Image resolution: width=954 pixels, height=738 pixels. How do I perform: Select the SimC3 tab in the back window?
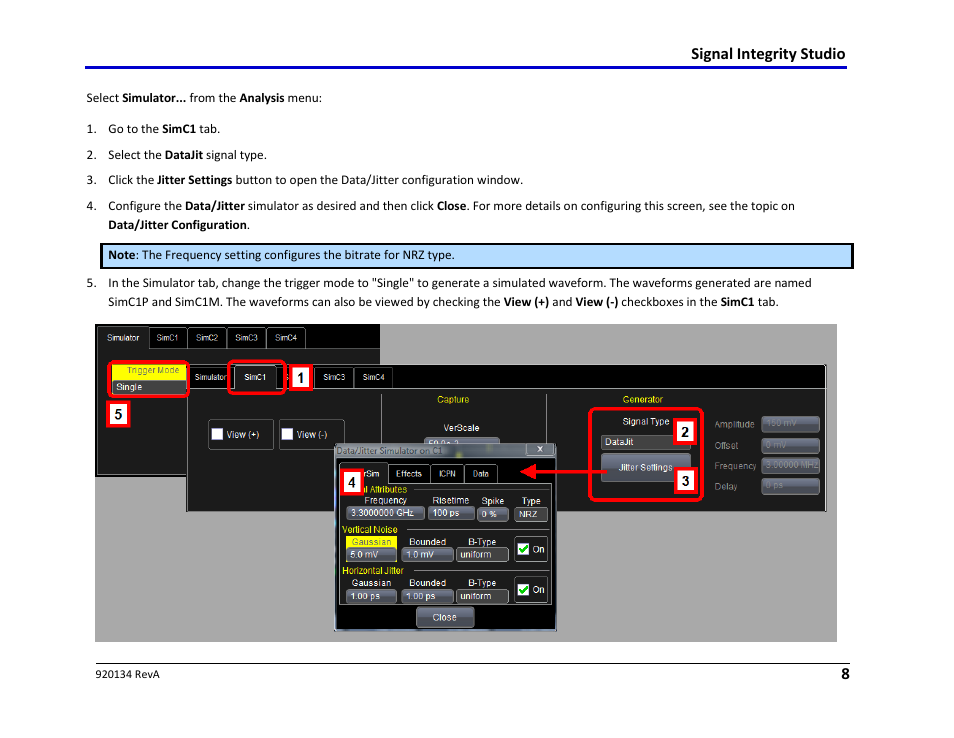246,338
